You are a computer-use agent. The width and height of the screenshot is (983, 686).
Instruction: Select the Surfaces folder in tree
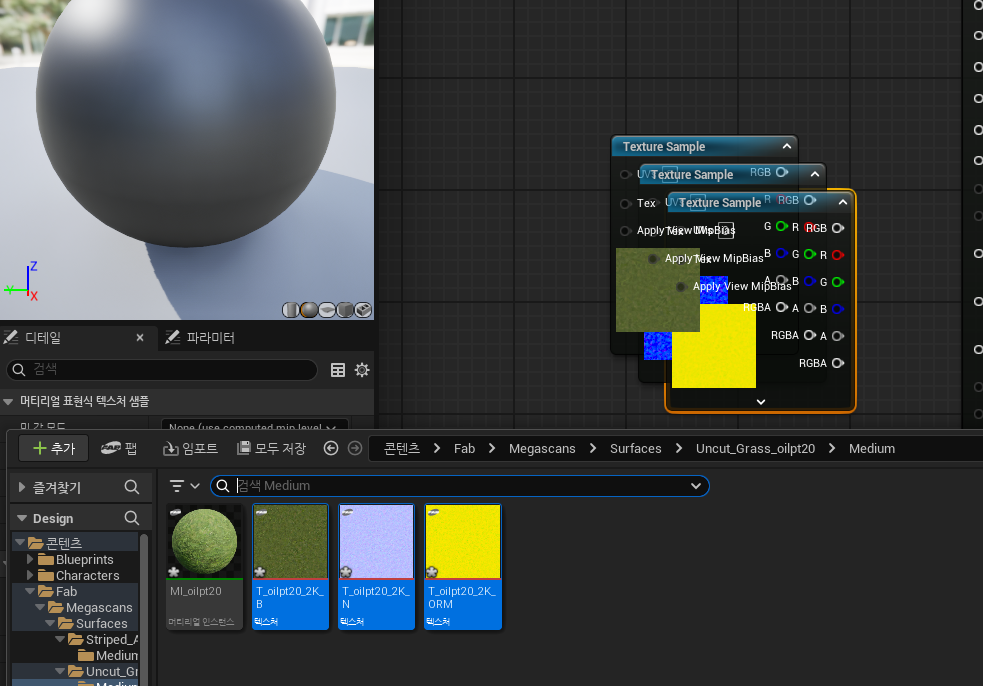101,623
